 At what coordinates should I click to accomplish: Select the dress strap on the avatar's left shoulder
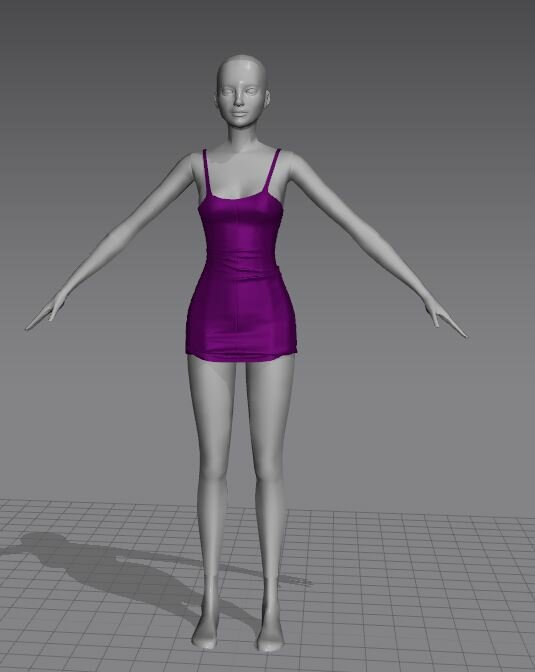point(273,171)
